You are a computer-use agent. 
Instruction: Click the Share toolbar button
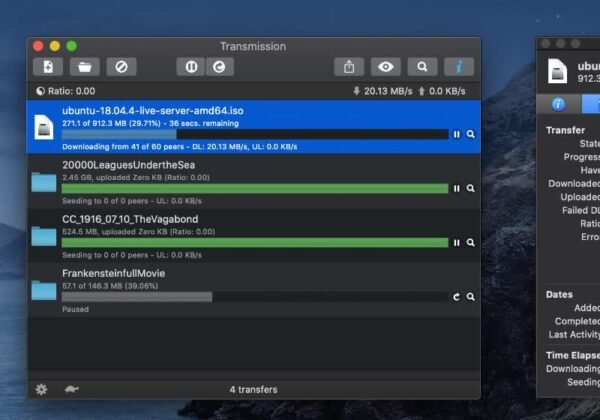349,67
